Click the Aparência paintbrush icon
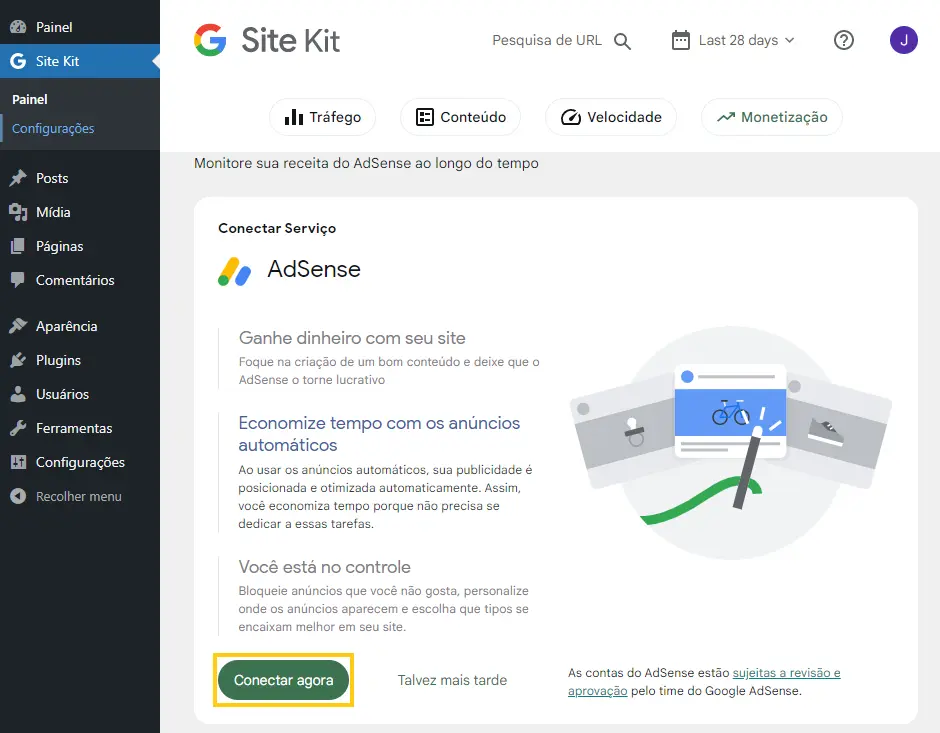 coord(18,326)
